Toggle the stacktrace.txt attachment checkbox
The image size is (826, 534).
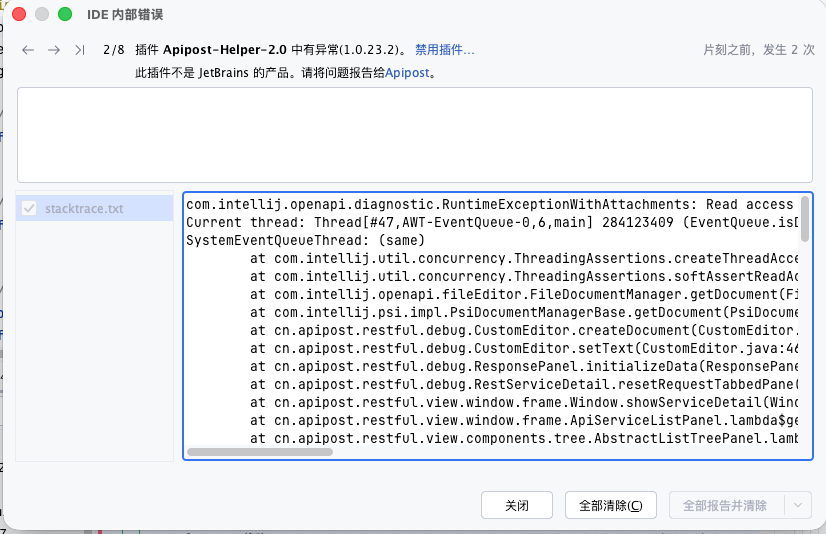29,209
